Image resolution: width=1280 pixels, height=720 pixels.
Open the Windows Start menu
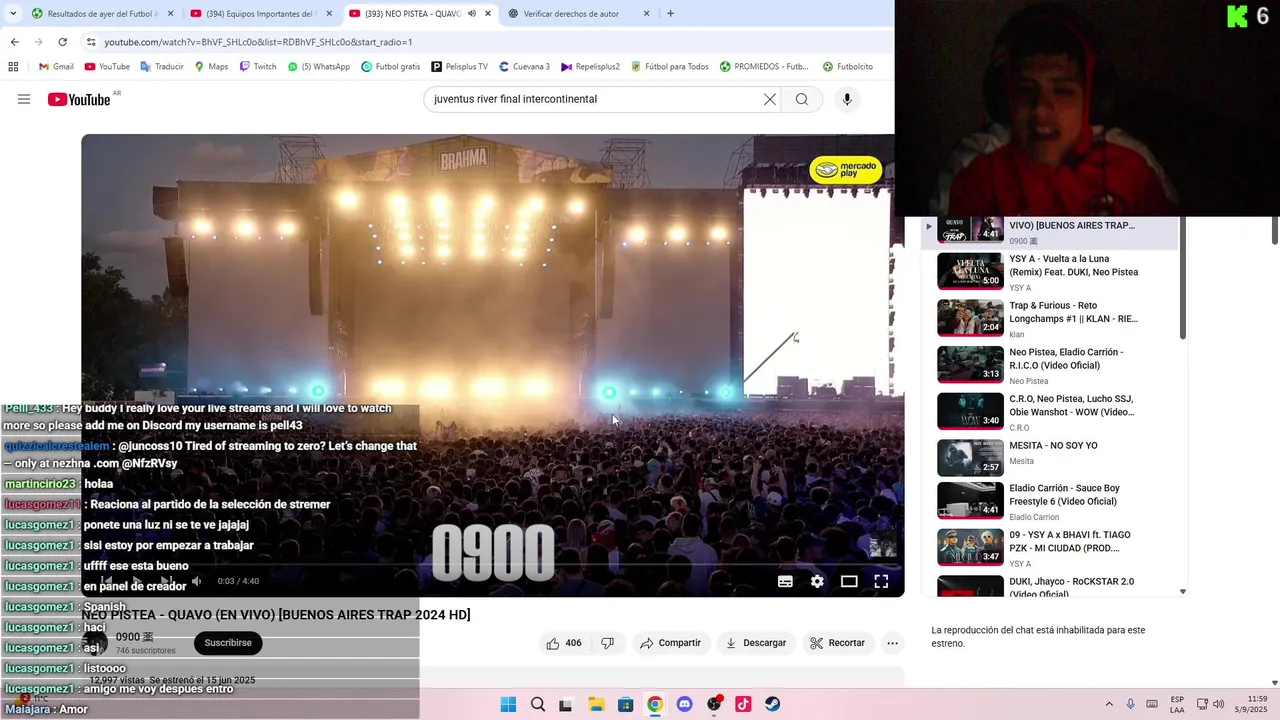(x=508, y=704)
